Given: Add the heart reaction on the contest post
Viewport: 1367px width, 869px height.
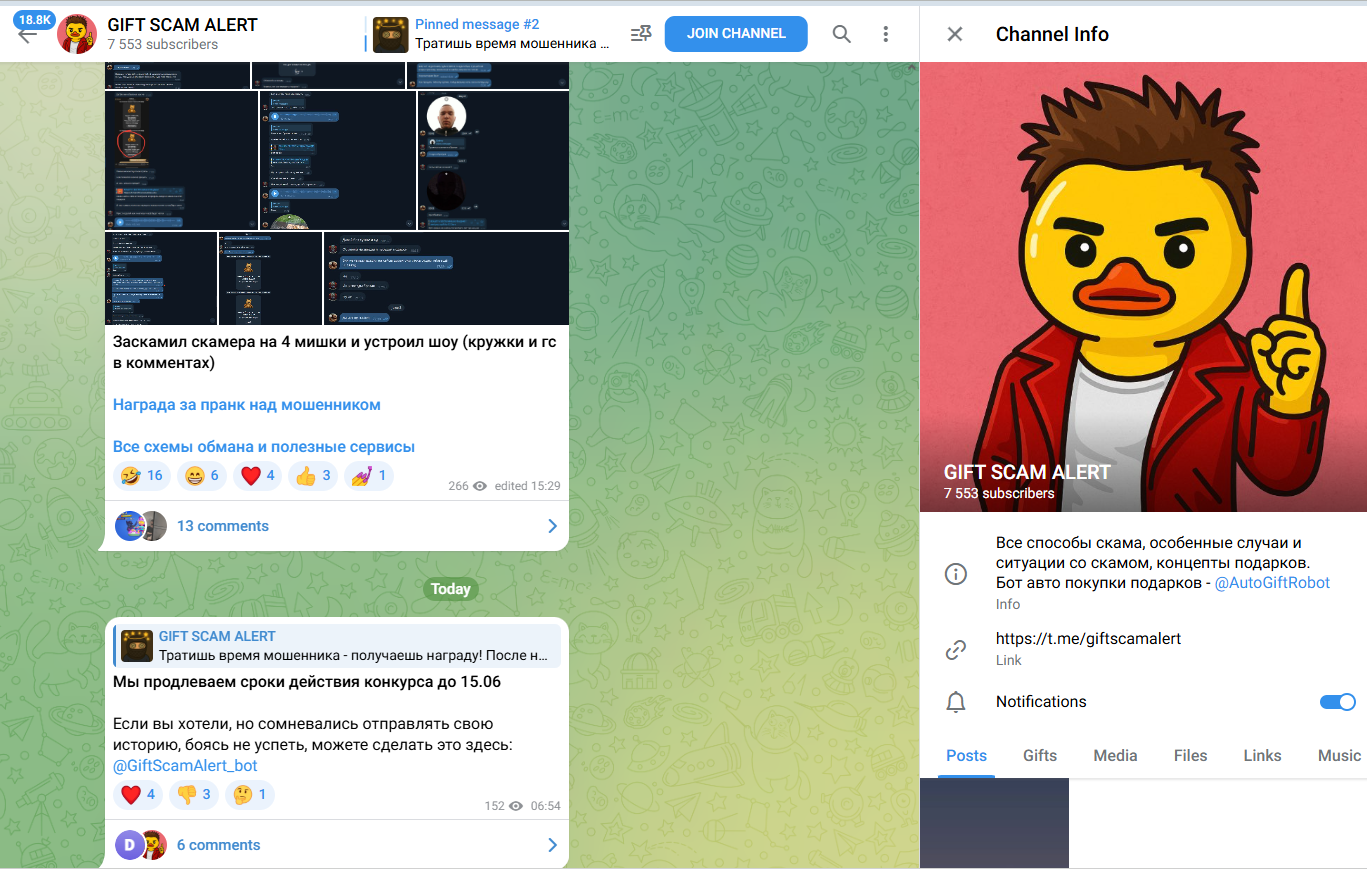Looking at the screenshot, I should [x=138, y=795].
